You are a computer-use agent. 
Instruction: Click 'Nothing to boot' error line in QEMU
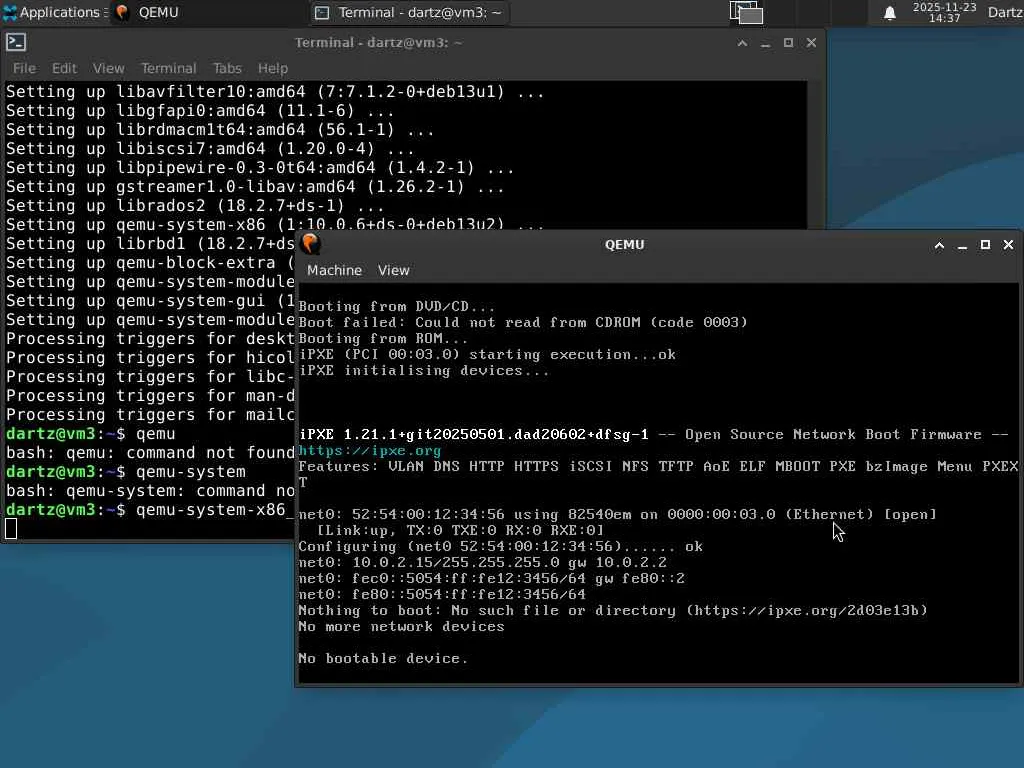coord(613,611)
